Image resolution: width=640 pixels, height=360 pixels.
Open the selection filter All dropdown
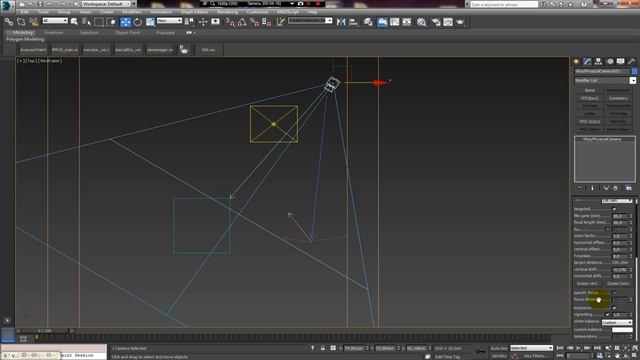click(x=55, y=20)
